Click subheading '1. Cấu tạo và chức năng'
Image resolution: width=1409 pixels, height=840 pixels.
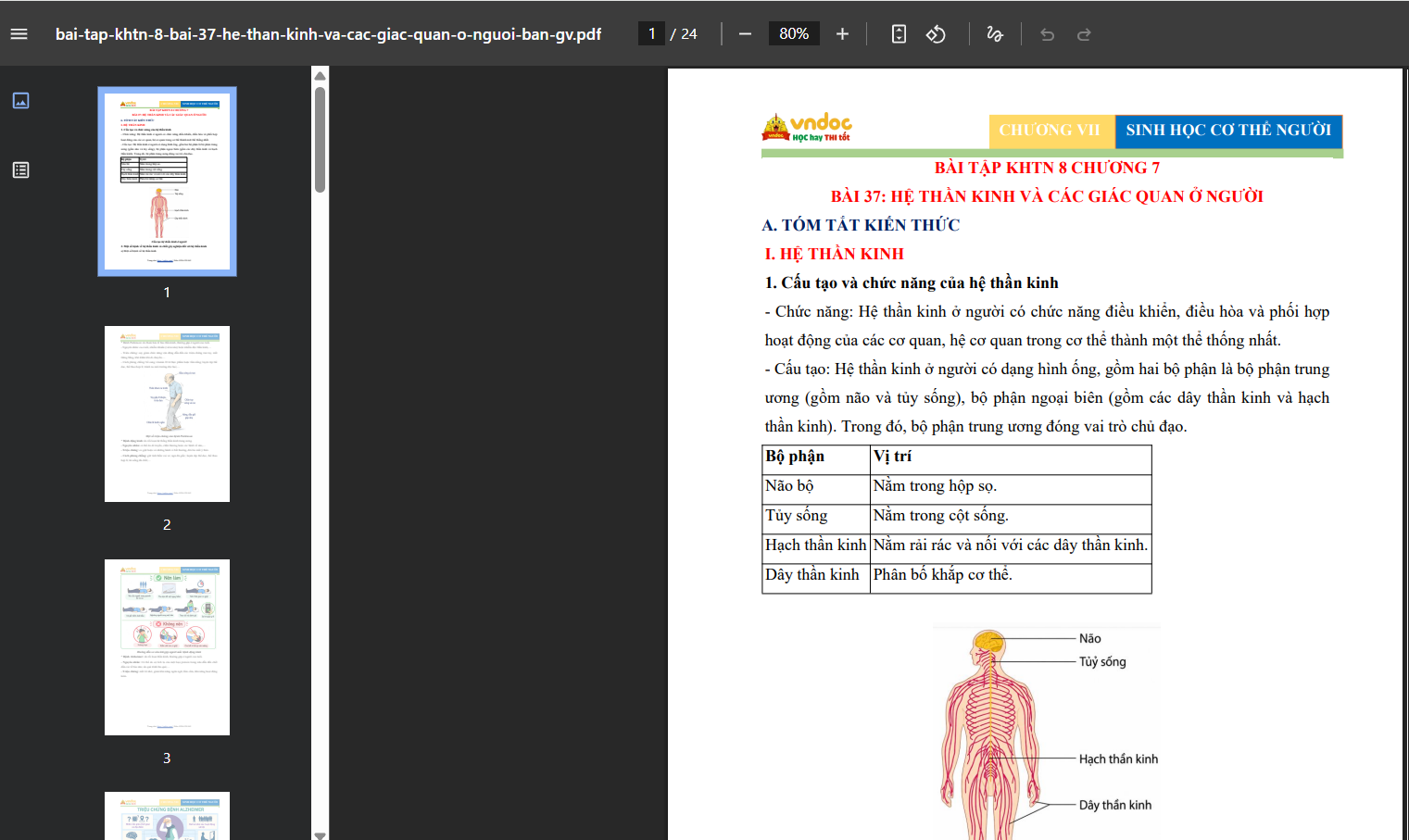(912, 282)
